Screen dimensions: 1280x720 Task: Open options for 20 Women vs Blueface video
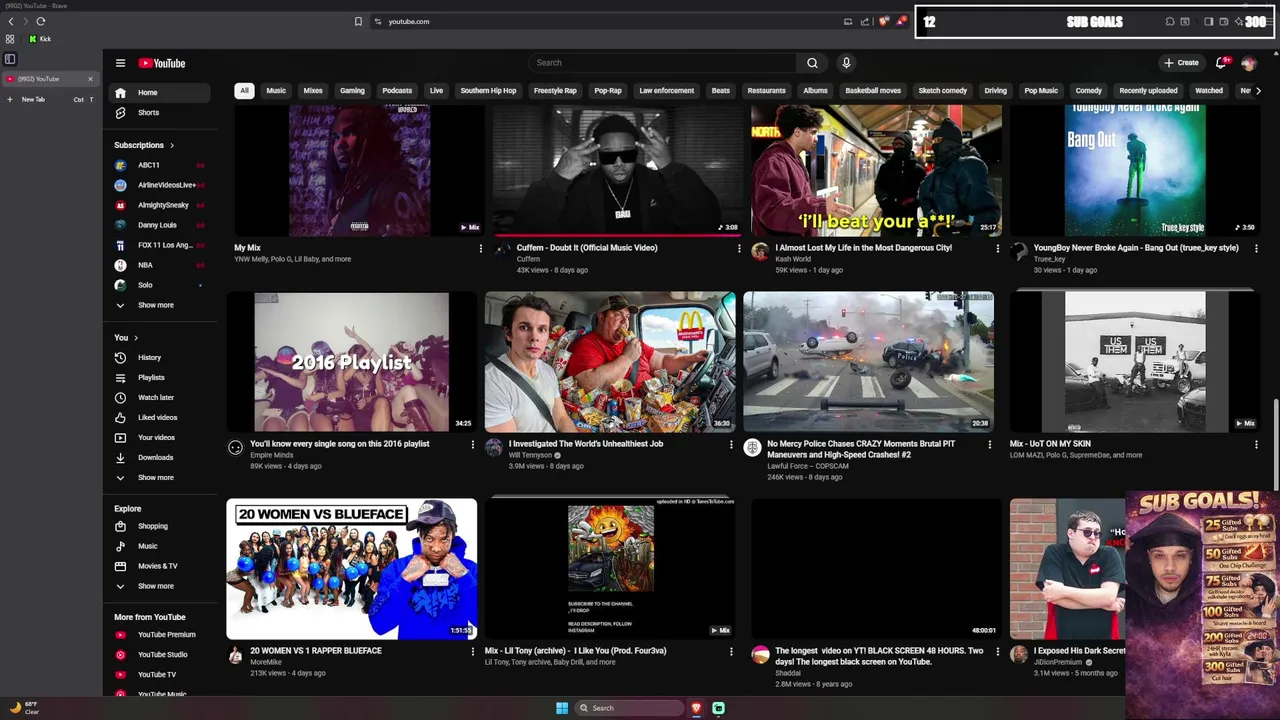[x=473, y=651]
